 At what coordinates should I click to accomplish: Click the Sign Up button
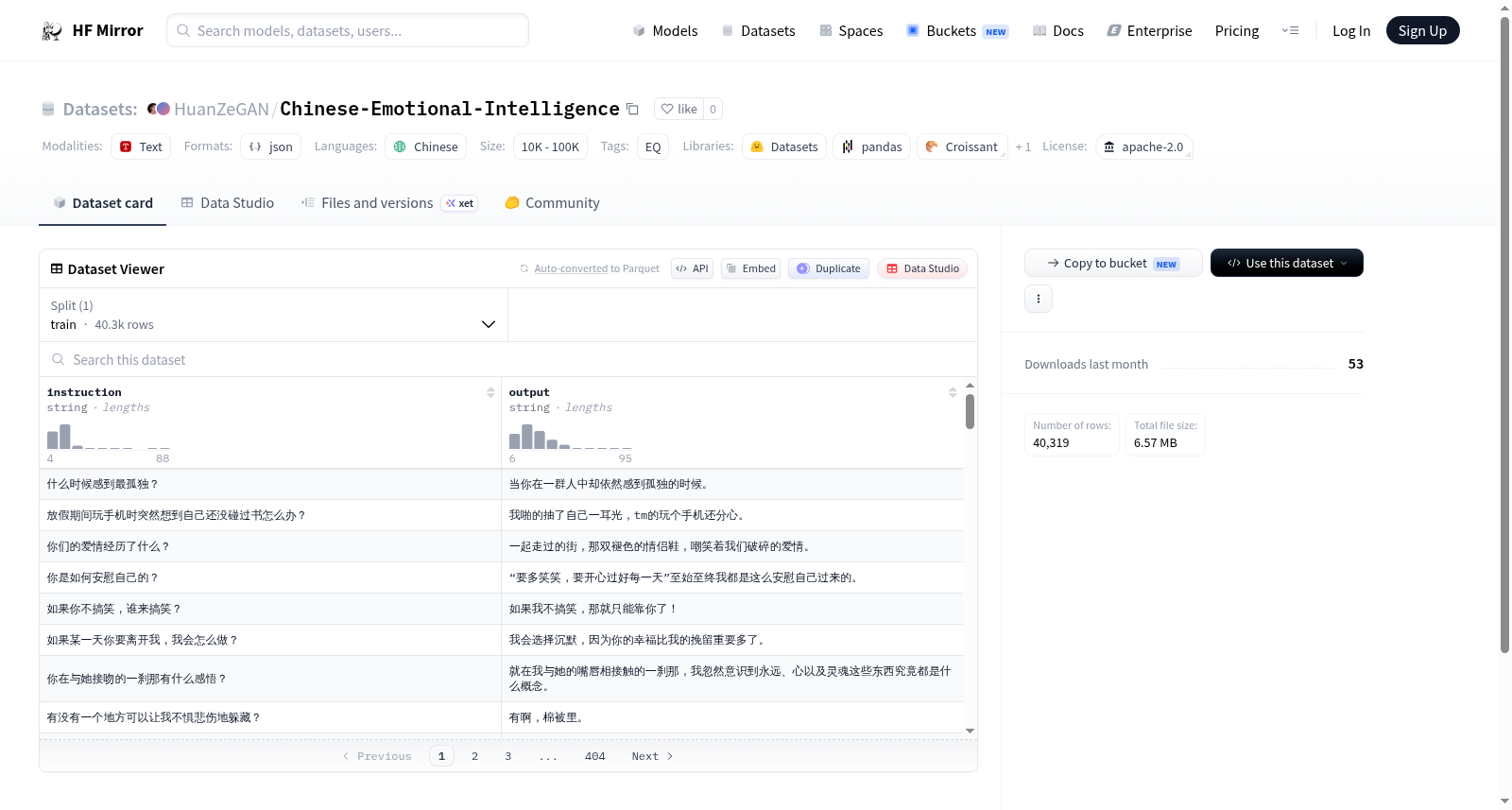click(1422, 31)
